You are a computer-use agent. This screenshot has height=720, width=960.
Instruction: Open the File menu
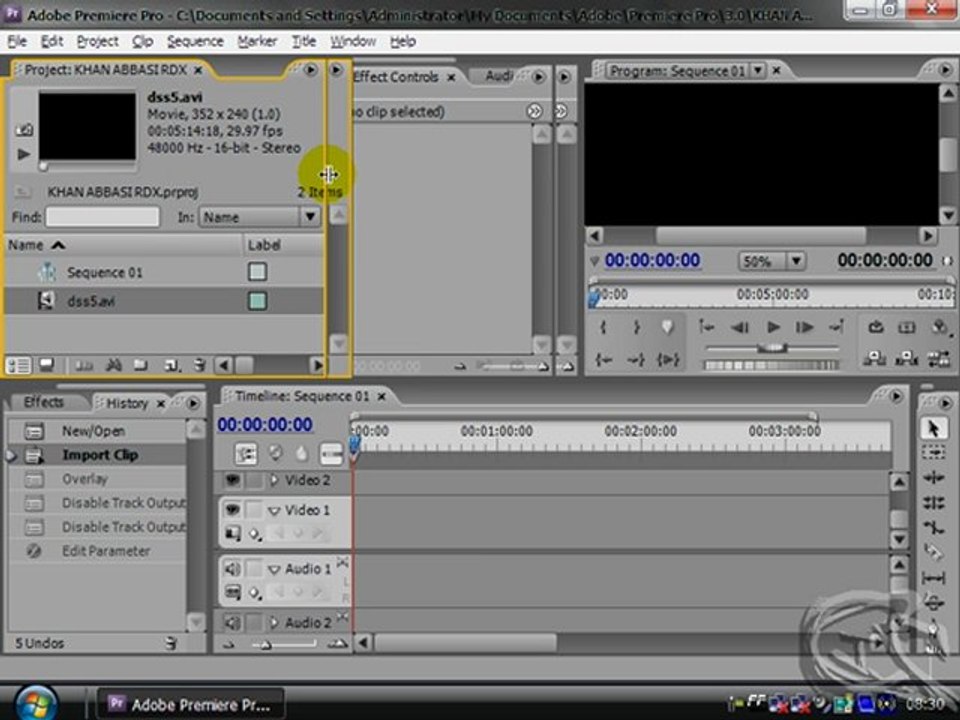click(x=17, y=42)
